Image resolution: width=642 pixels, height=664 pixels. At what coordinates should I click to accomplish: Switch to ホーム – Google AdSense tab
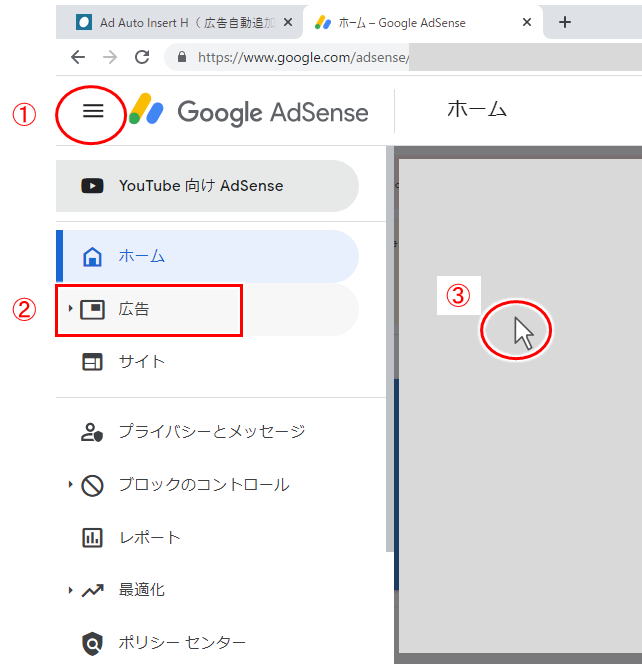point(423,22)
